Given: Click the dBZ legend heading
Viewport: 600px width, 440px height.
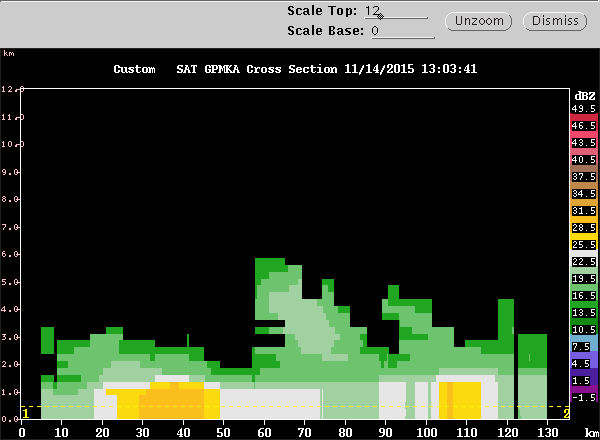Looking at the screenshot, I should pyautogui.click(x=585, y=96).
